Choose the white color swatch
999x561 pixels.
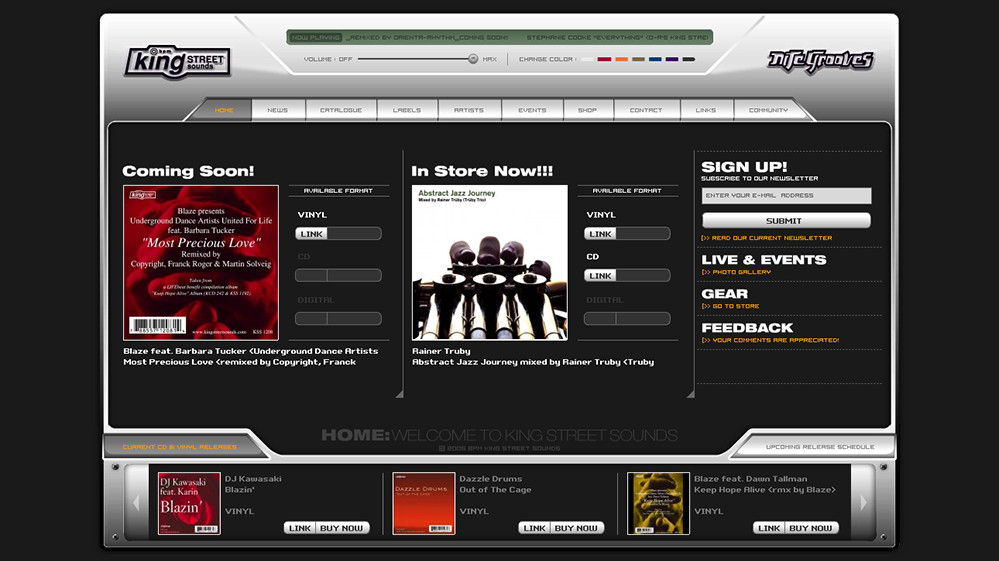pyautogui.click(x=587, y=59)
